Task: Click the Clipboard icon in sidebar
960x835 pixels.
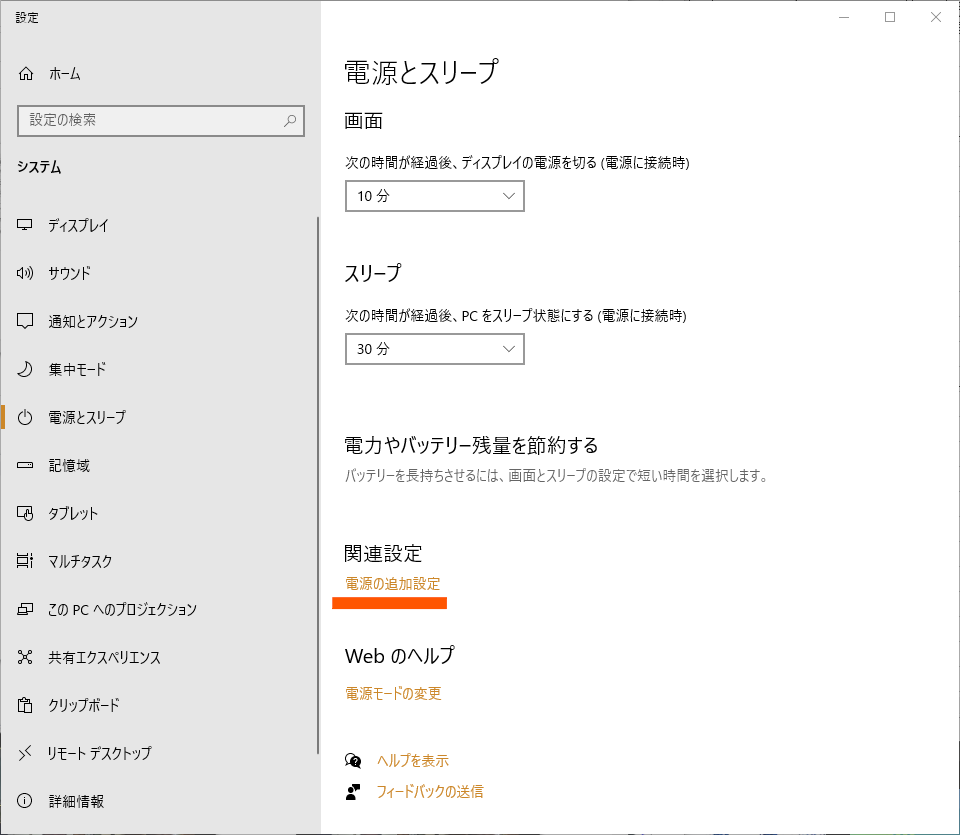Action: coord(26,705)
